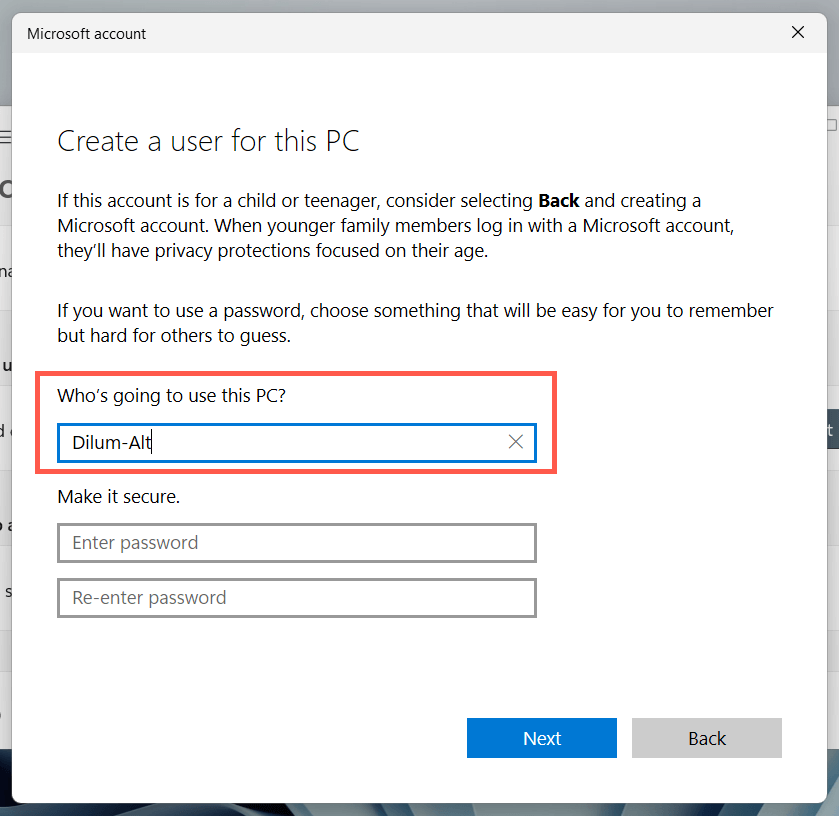Click the "Create a user for this PC" heading
The width and height of the screenshot is (839, 816).
coord(208,141)
